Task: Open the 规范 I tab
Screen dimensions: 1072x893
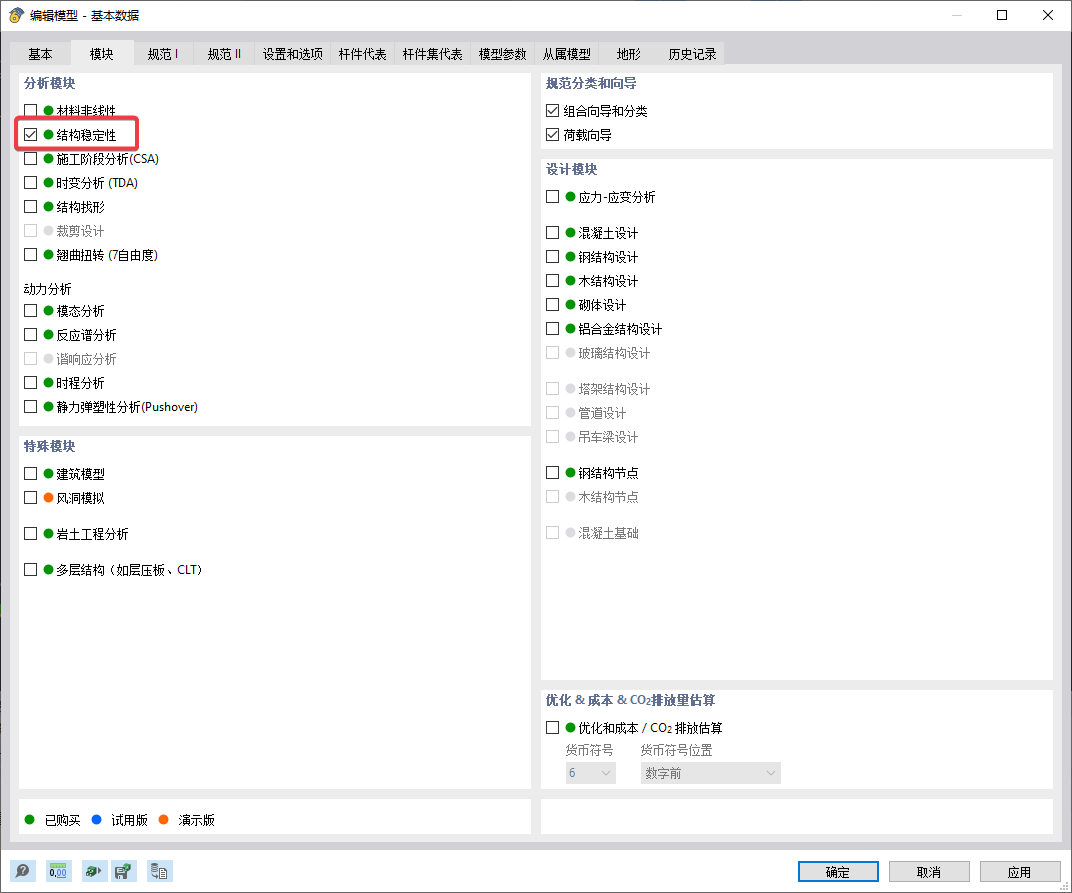Action: 163,53
